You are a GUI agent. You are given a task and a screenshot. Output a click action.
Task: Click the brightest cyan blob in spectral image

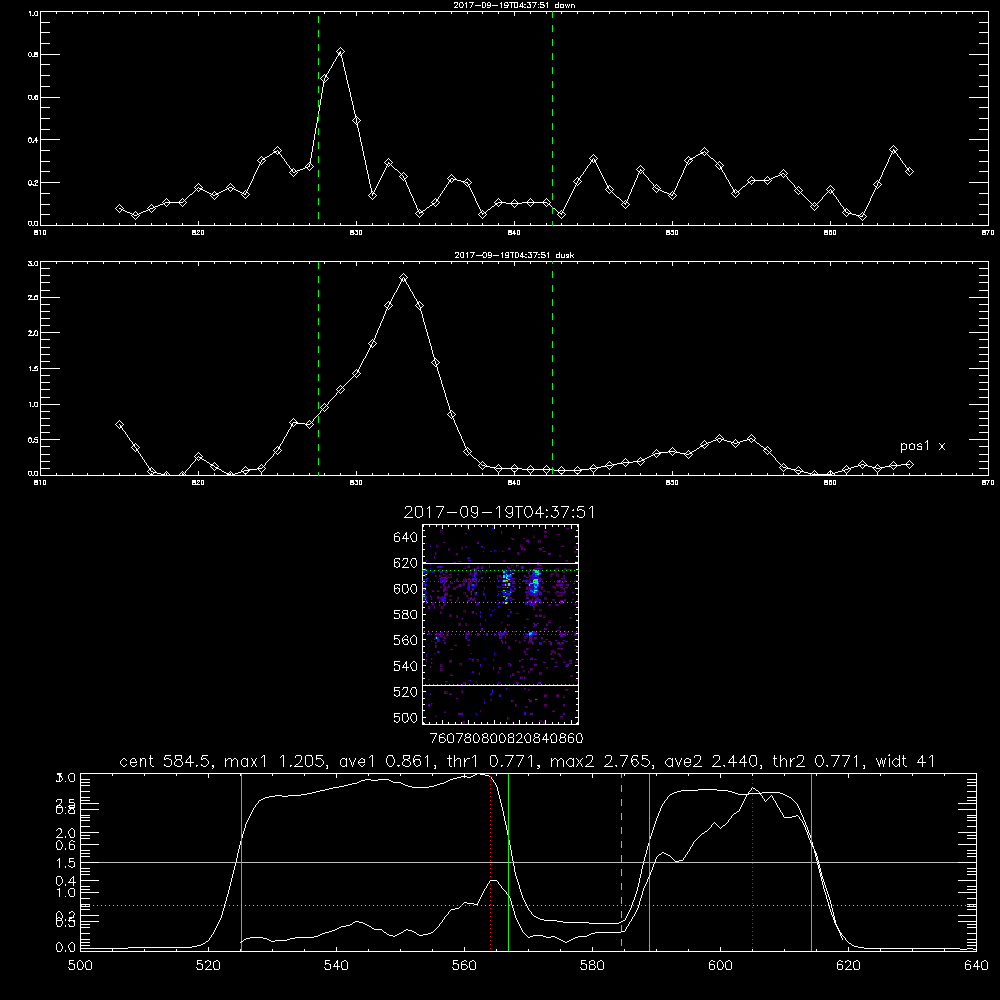click(535, 583)
